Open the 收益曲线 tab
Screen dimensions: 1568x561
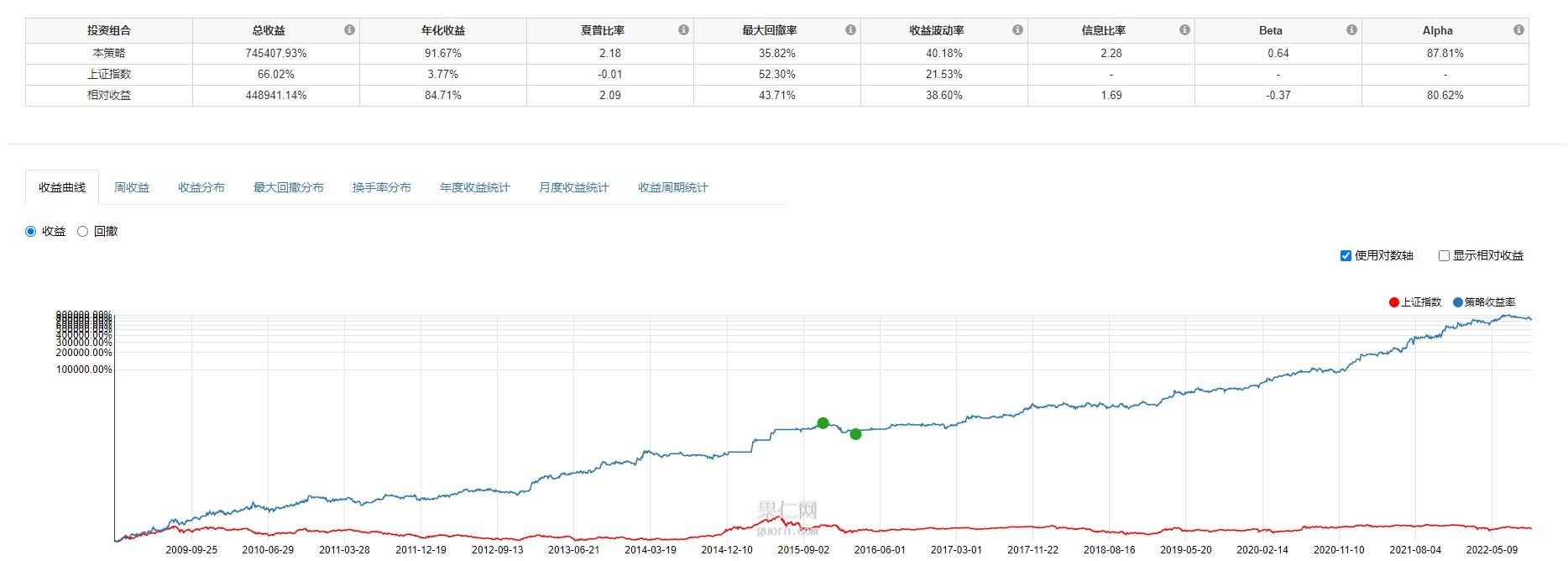point(62,187)
